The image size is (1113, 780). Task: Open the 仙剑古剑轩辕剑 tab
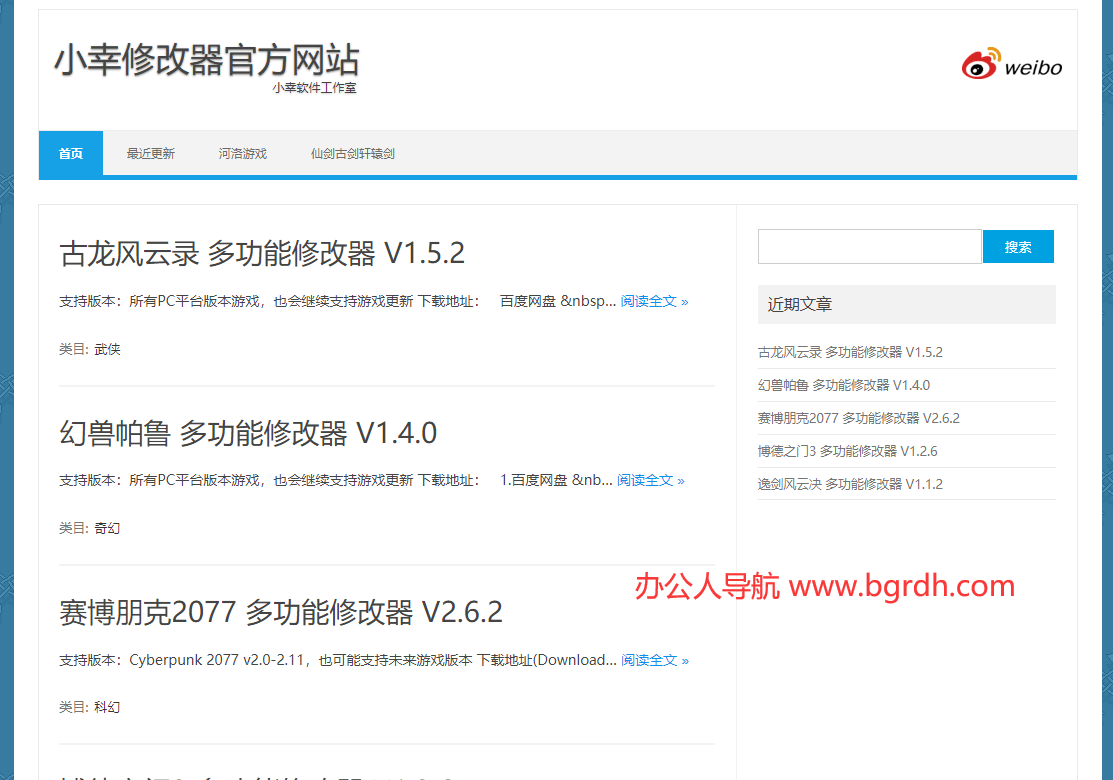tap(352, 153)
